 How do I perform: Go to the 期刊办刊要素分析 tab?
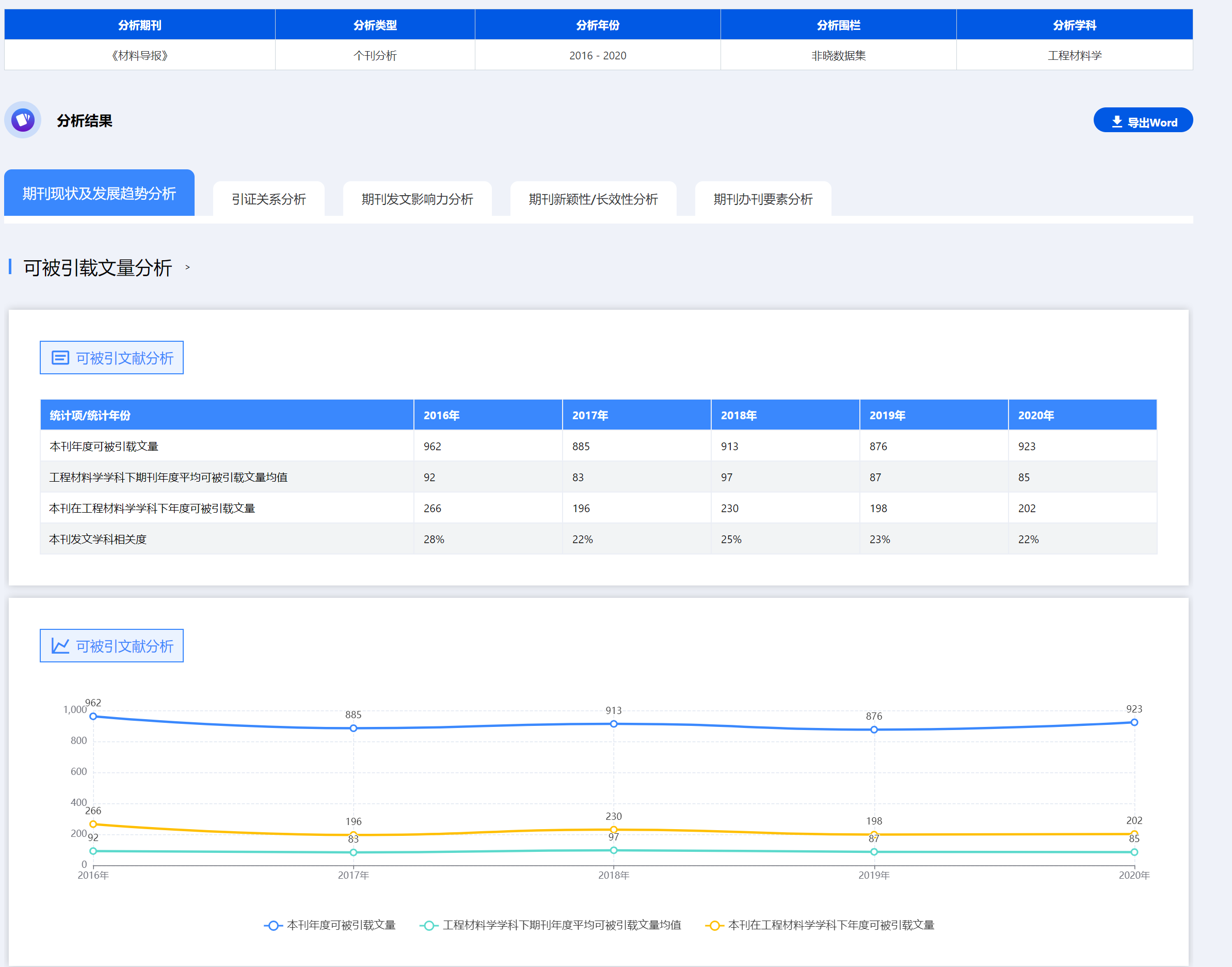click(x=763, y=199)
